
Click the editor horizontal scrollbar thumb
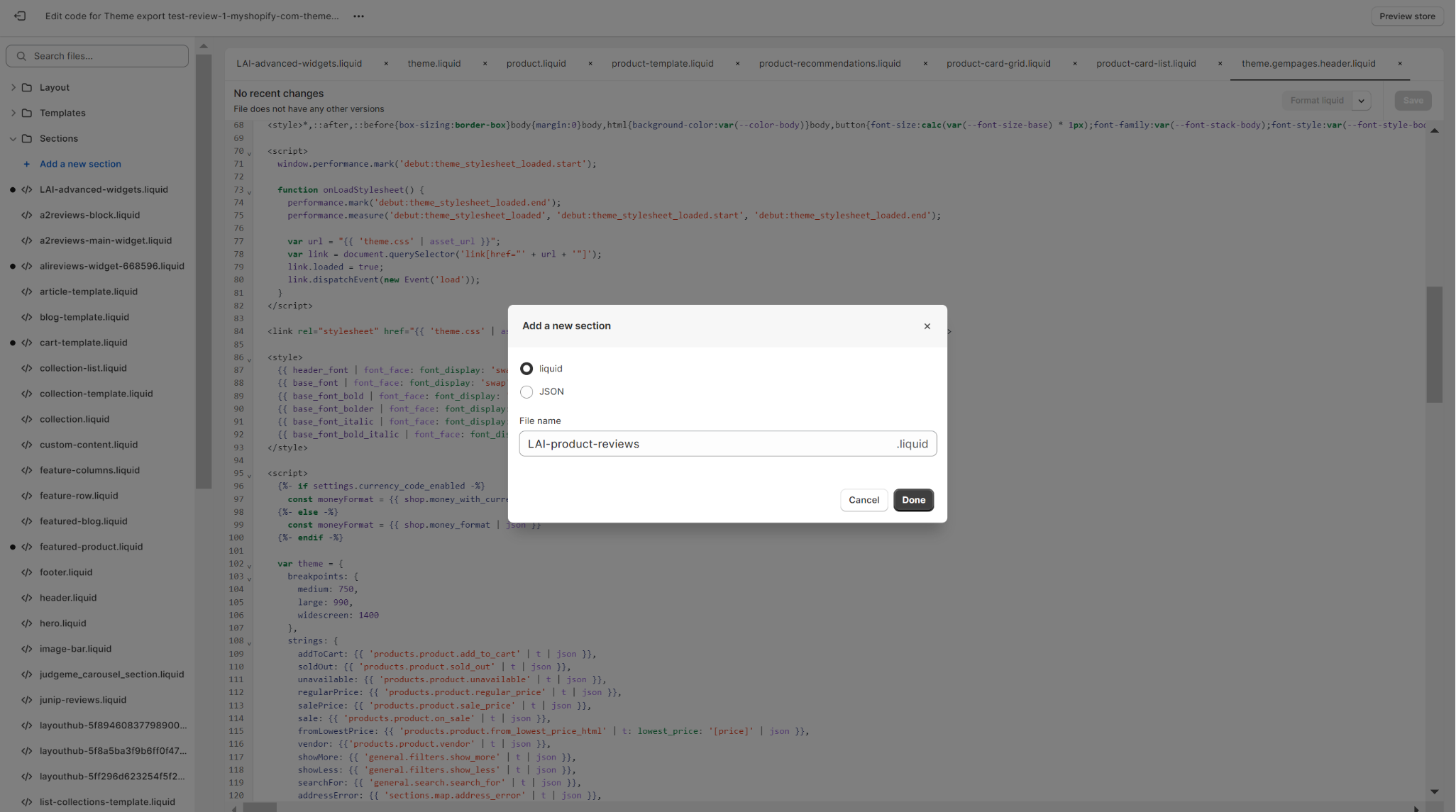(259, 807)
